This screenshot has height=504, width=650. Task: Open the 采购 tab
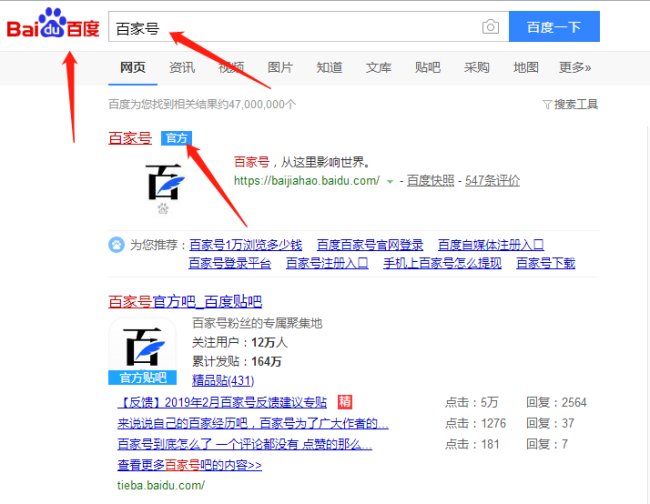pyautogui.click(x=477, y=67)
